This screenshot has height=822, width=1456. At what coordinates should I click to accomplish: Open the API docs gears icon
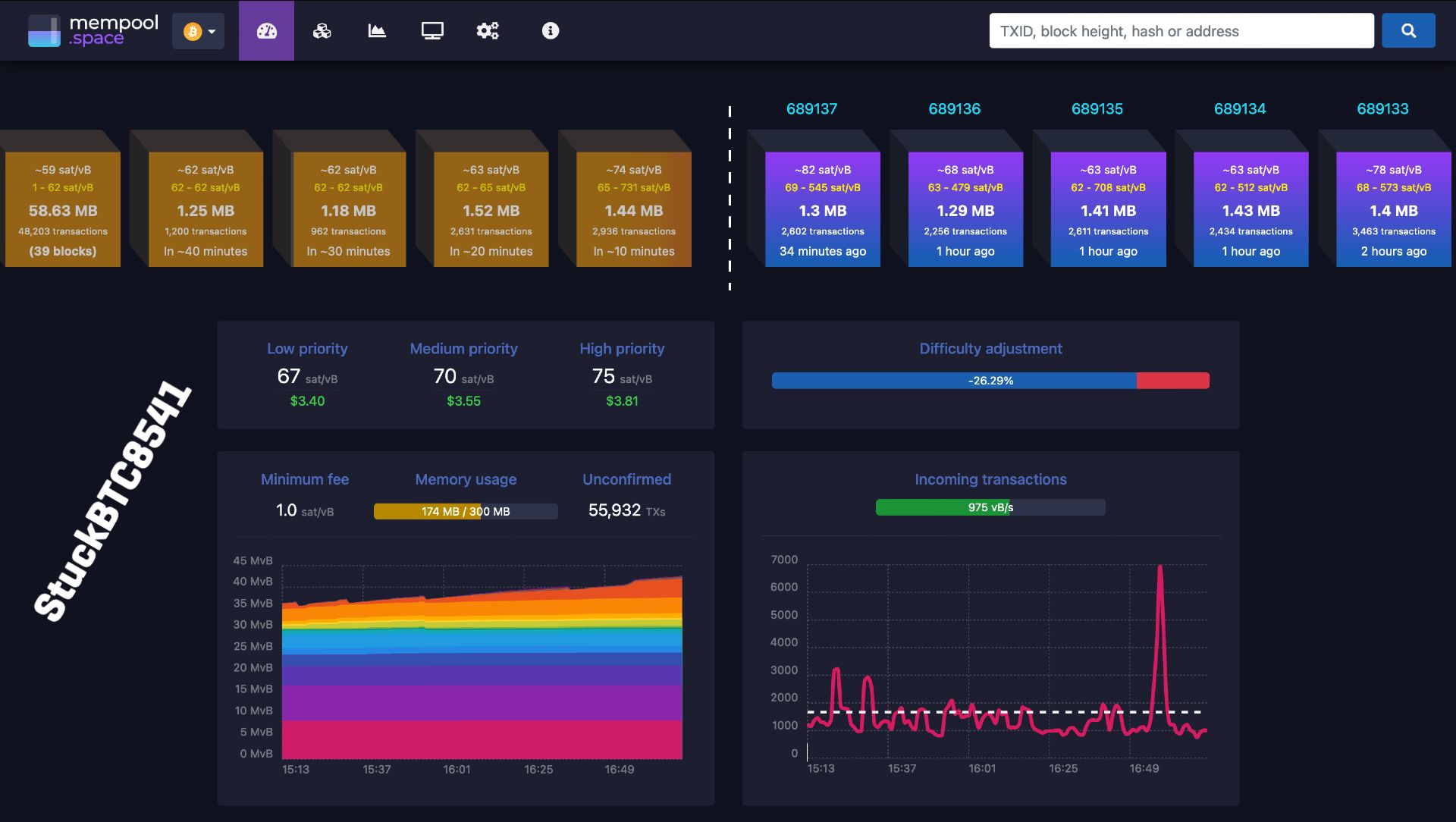click(488, 30)
